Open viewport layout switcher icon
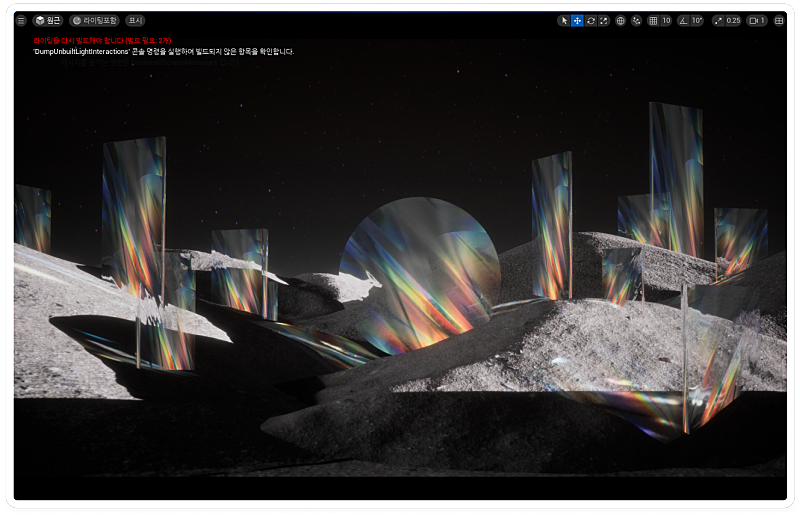Image resolution: width=800 pixels, height=515 pixels. pyautogui.click(x=779, y=20)
